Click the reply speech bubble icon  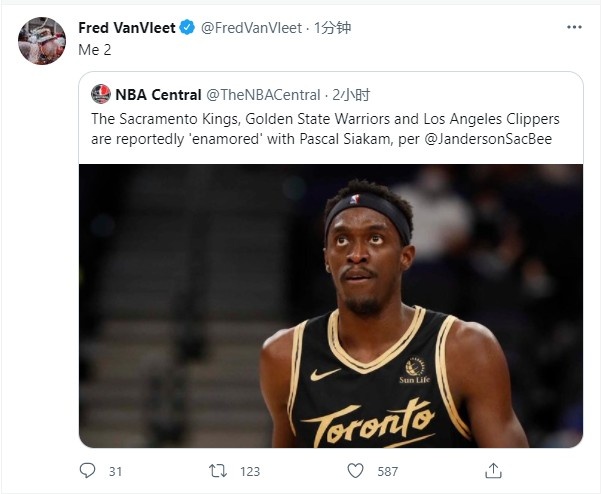(x=87, y=471)
